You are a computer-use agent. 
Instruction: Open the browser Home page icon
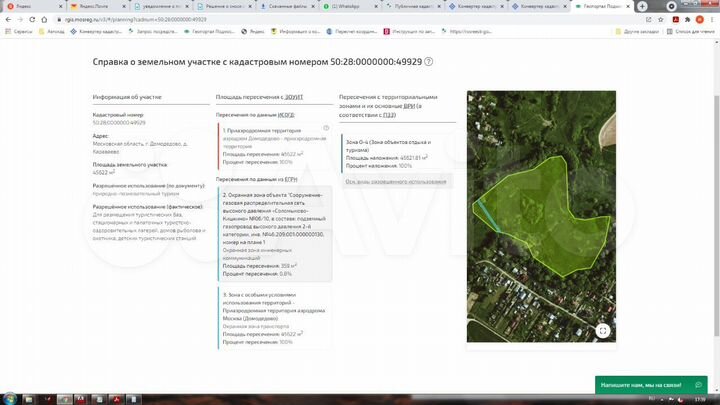point(44,20)
